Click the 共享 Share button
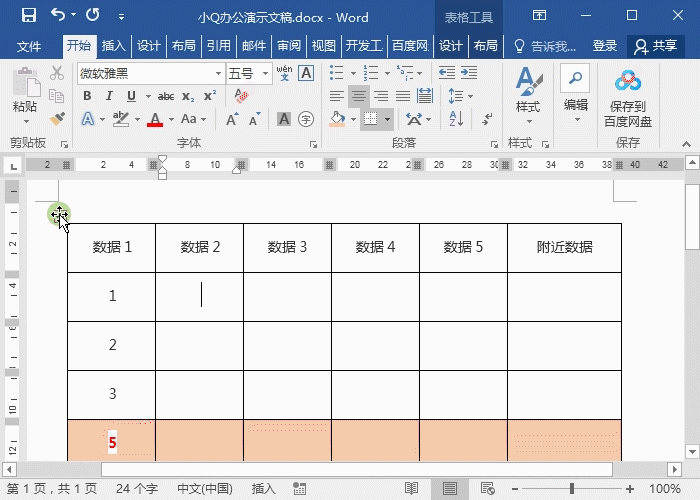Viewport: 700px width, 500px height. (x=655, y=46)
